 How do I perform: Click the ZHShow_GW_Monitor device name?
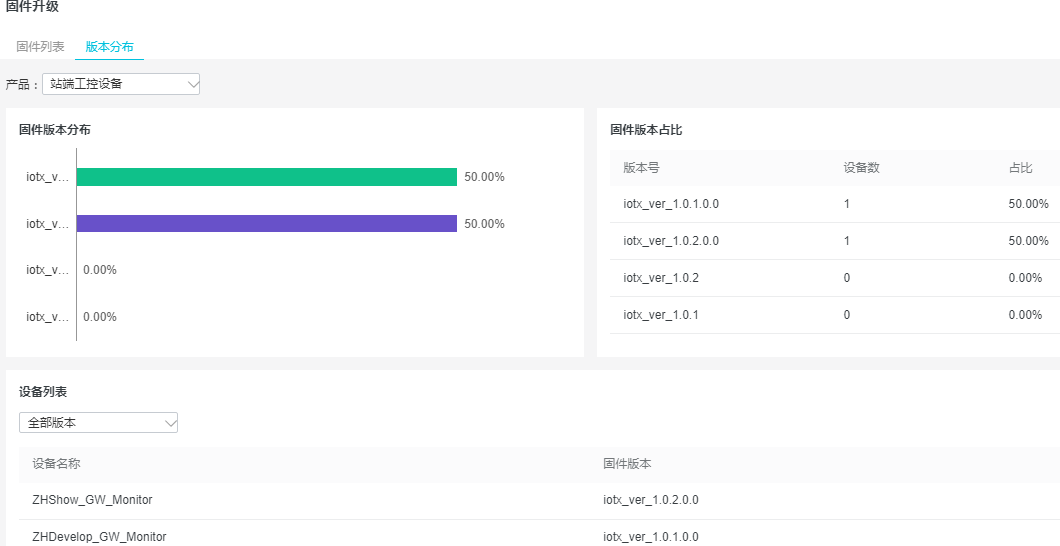click(92, 500)
